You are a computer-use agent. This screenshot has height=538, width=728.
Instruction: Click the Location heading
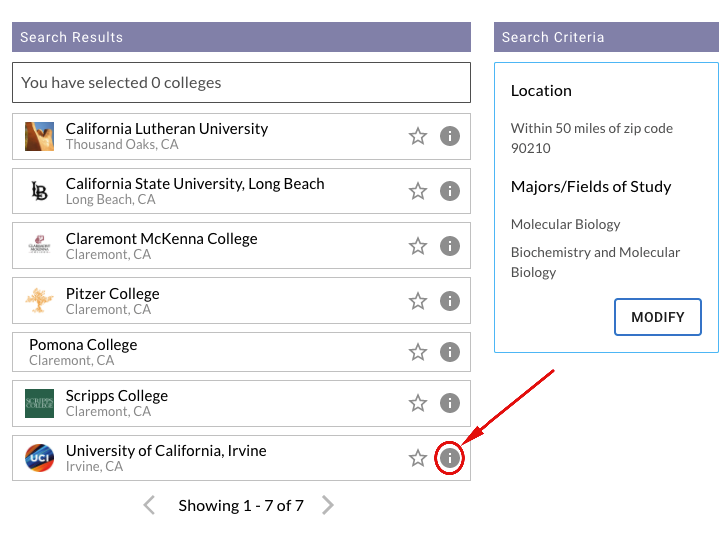(x=541, y=91)
